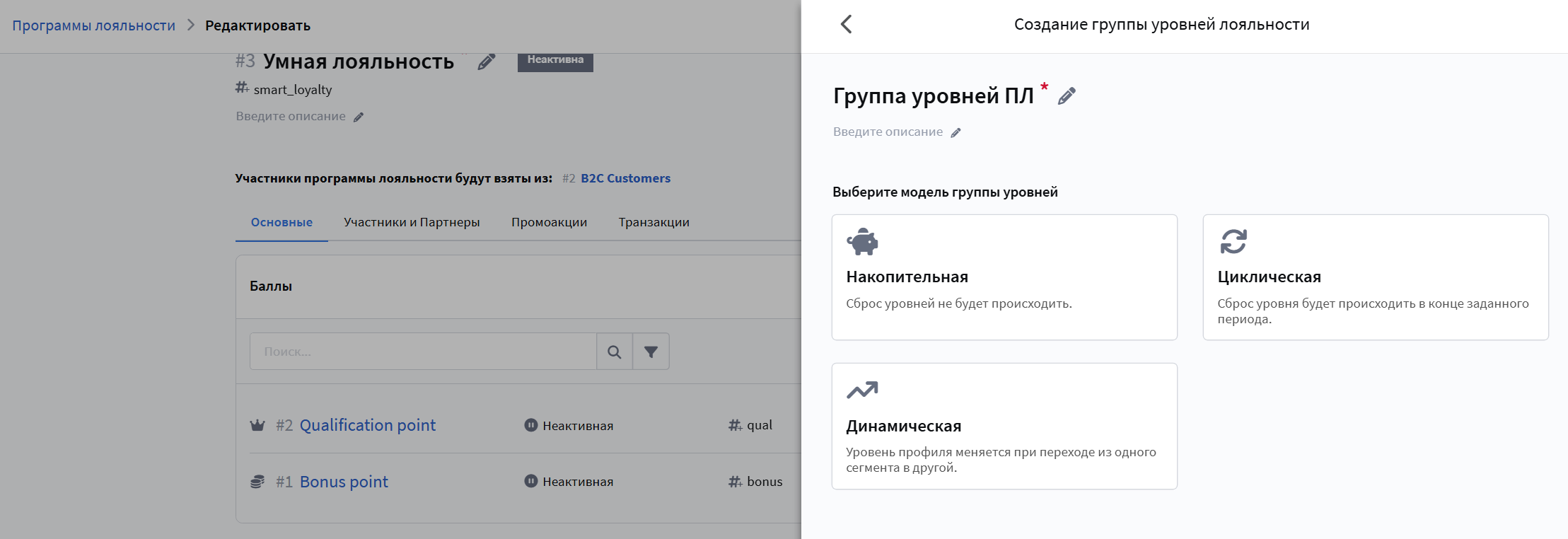Edit the 'Умная лояльность' title pencil icon
Image resolution: width=1568 pixels, height=539 pixels.
pyautogui.click(x=486, y=62)
